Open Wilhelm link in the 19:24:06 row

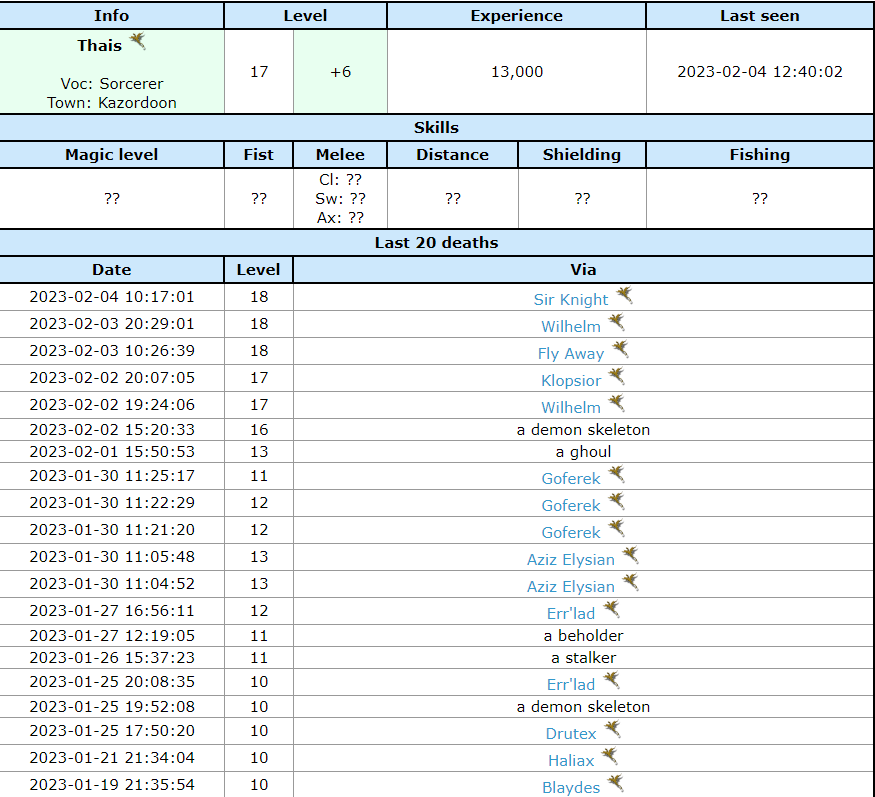571,408
